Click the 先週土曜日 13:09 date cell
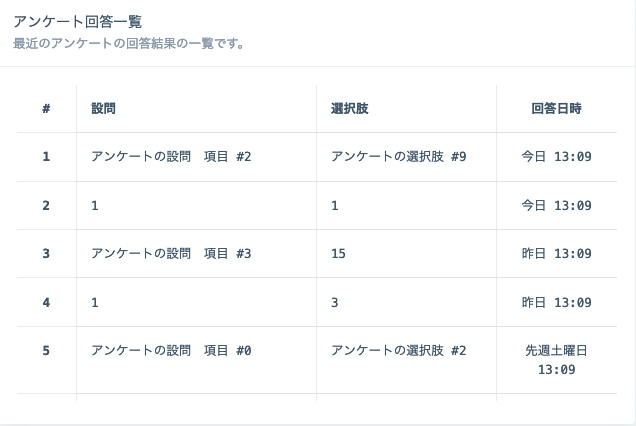Image resolution: width=636 pixels, height=426 pixels. coord(556,360)
